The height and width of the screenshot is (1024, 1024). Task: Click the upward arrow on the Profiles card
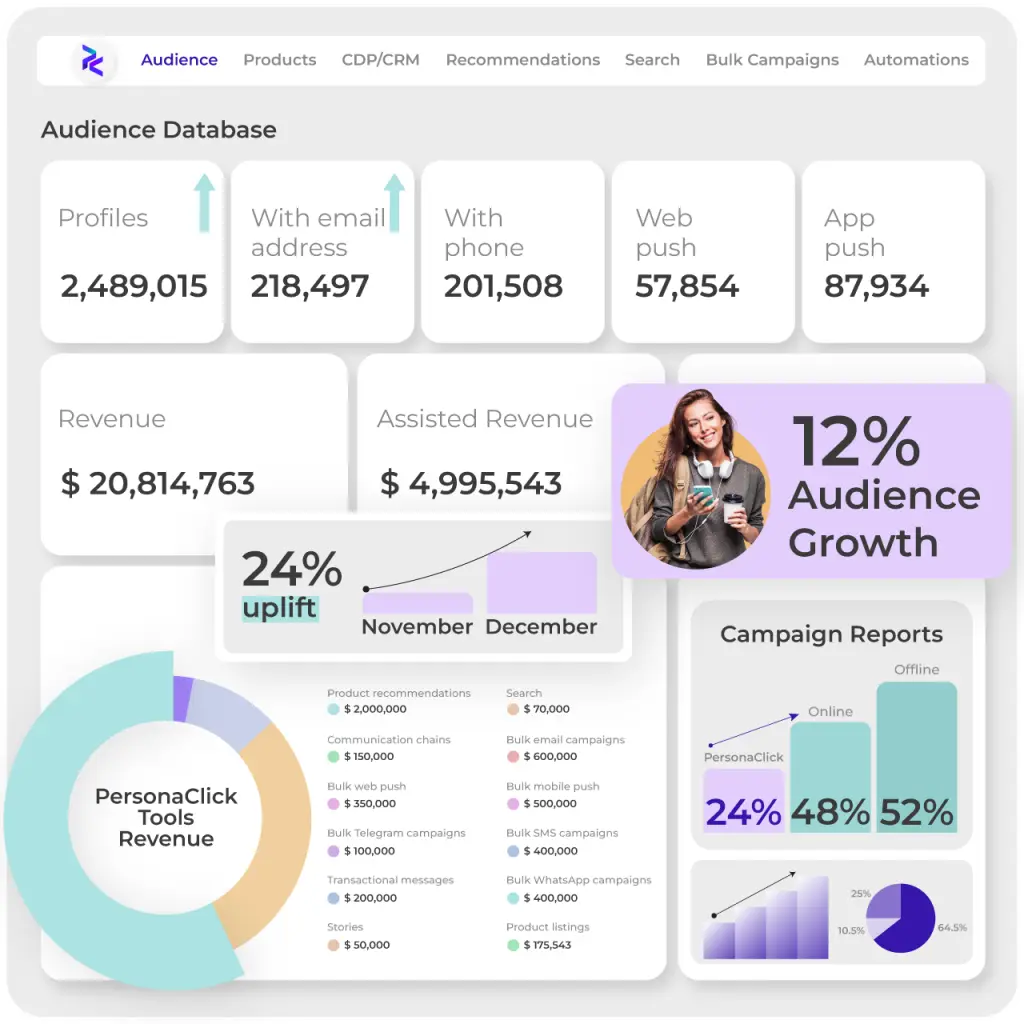(x=205, y=199)
